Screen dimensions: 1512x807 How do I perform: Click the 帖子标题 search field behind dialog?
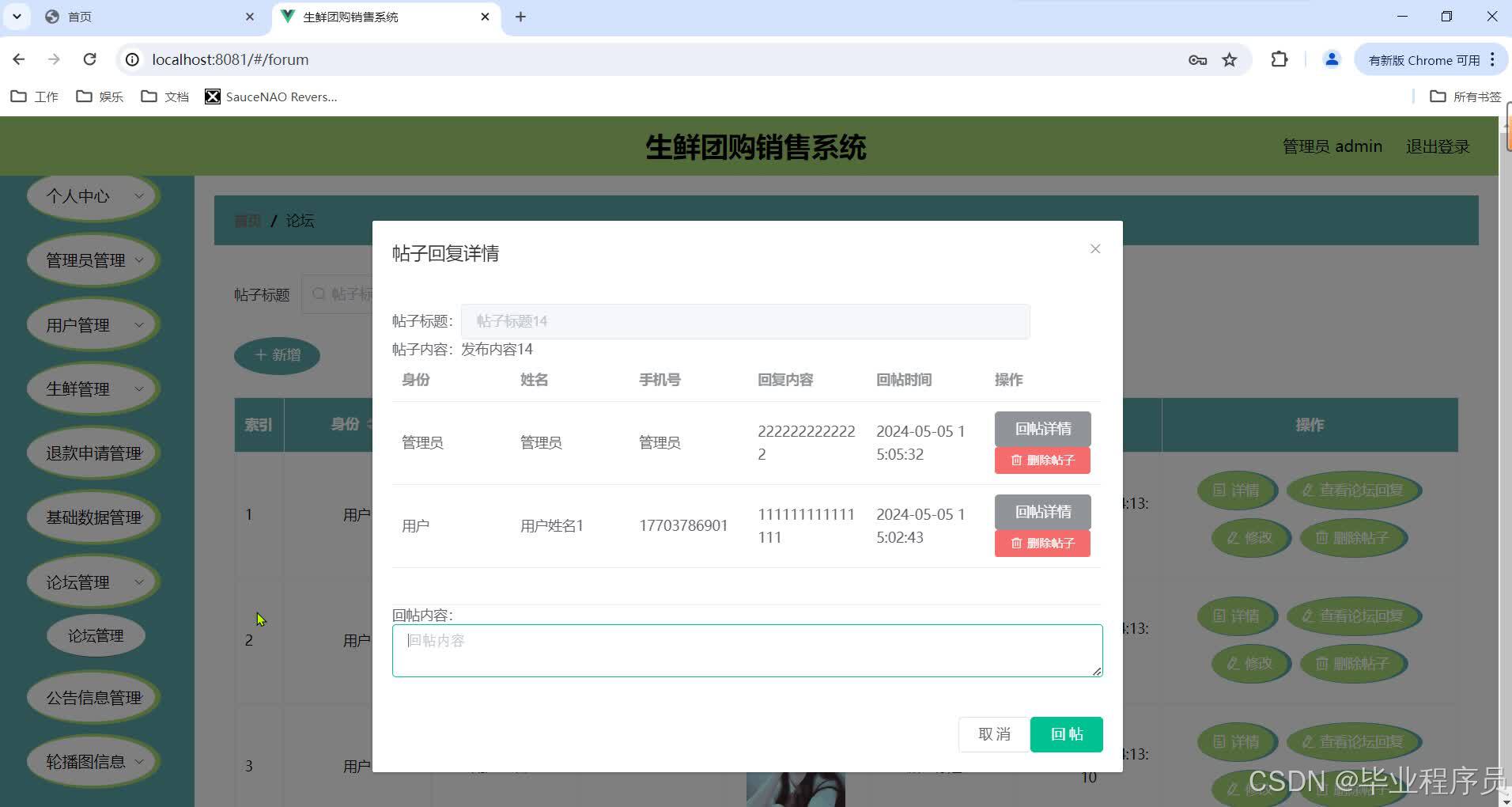point(337,294)
